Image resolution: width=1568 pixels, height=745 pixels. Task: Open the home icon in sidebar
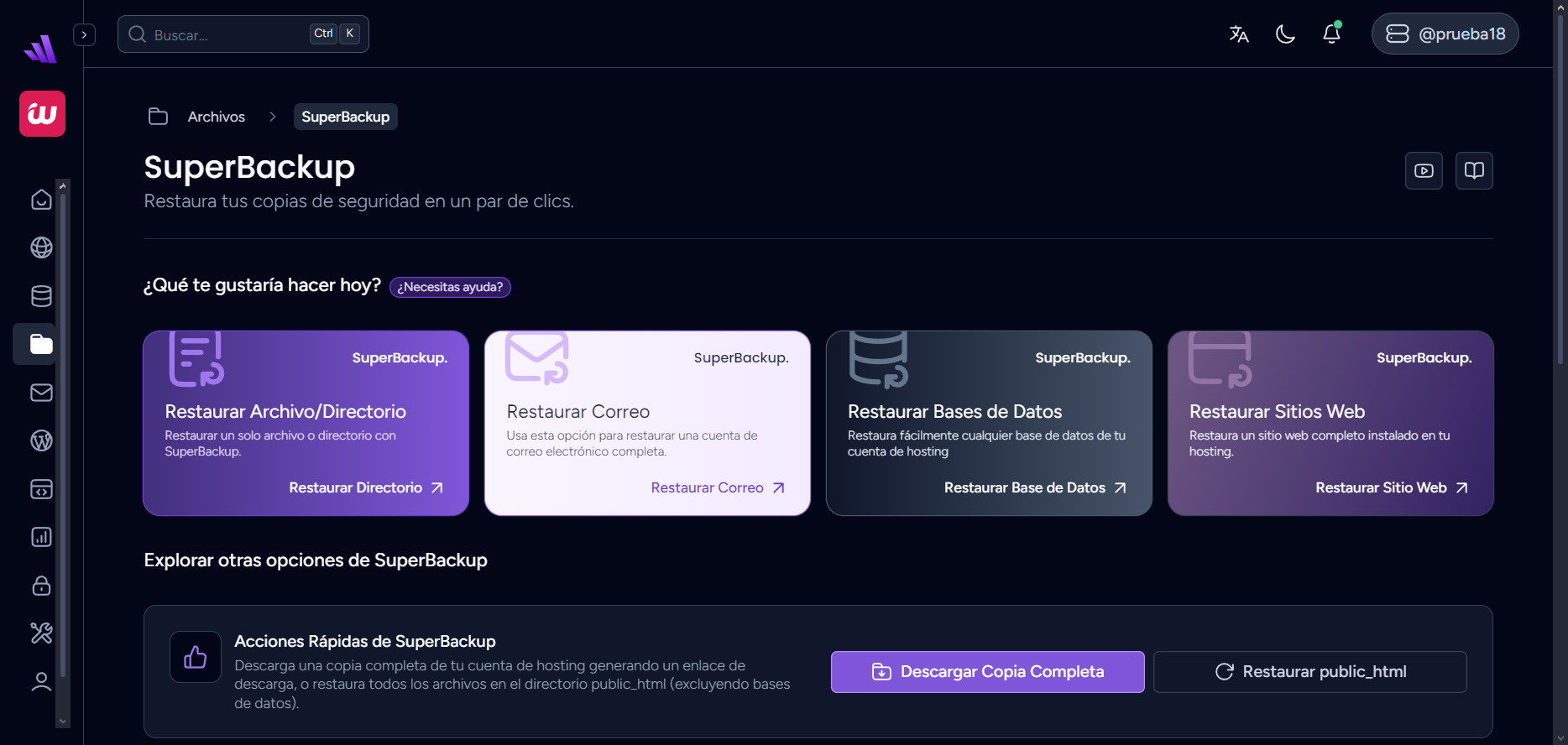(41, 200)
